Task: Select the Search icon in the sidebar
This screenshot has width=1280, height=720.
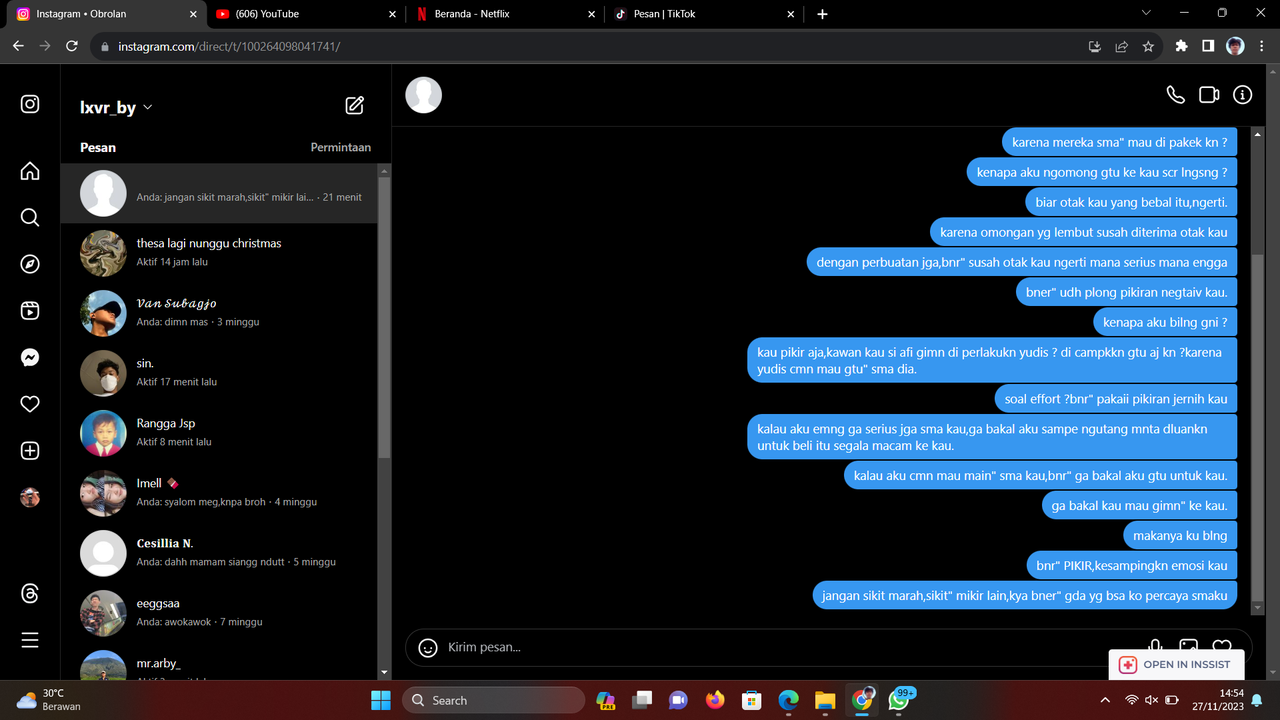Action: pos(29,217)
